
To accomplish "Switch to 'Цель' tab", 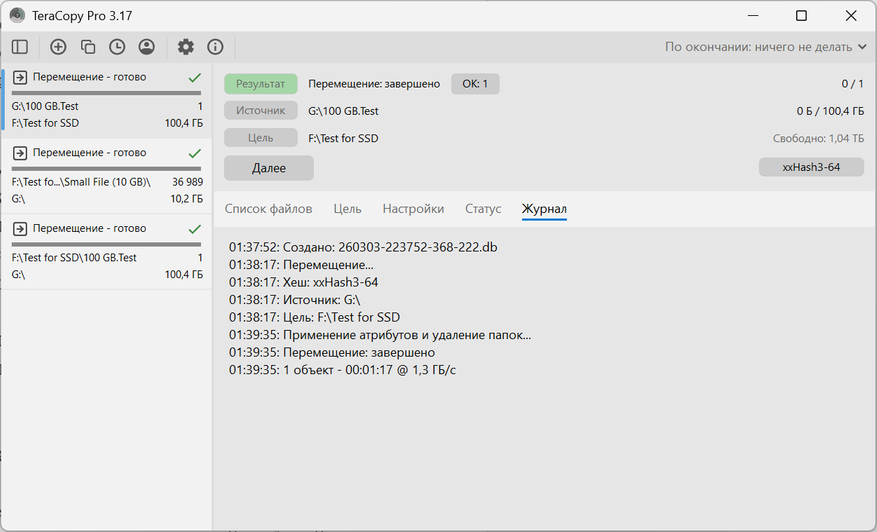I will [347, 209].
